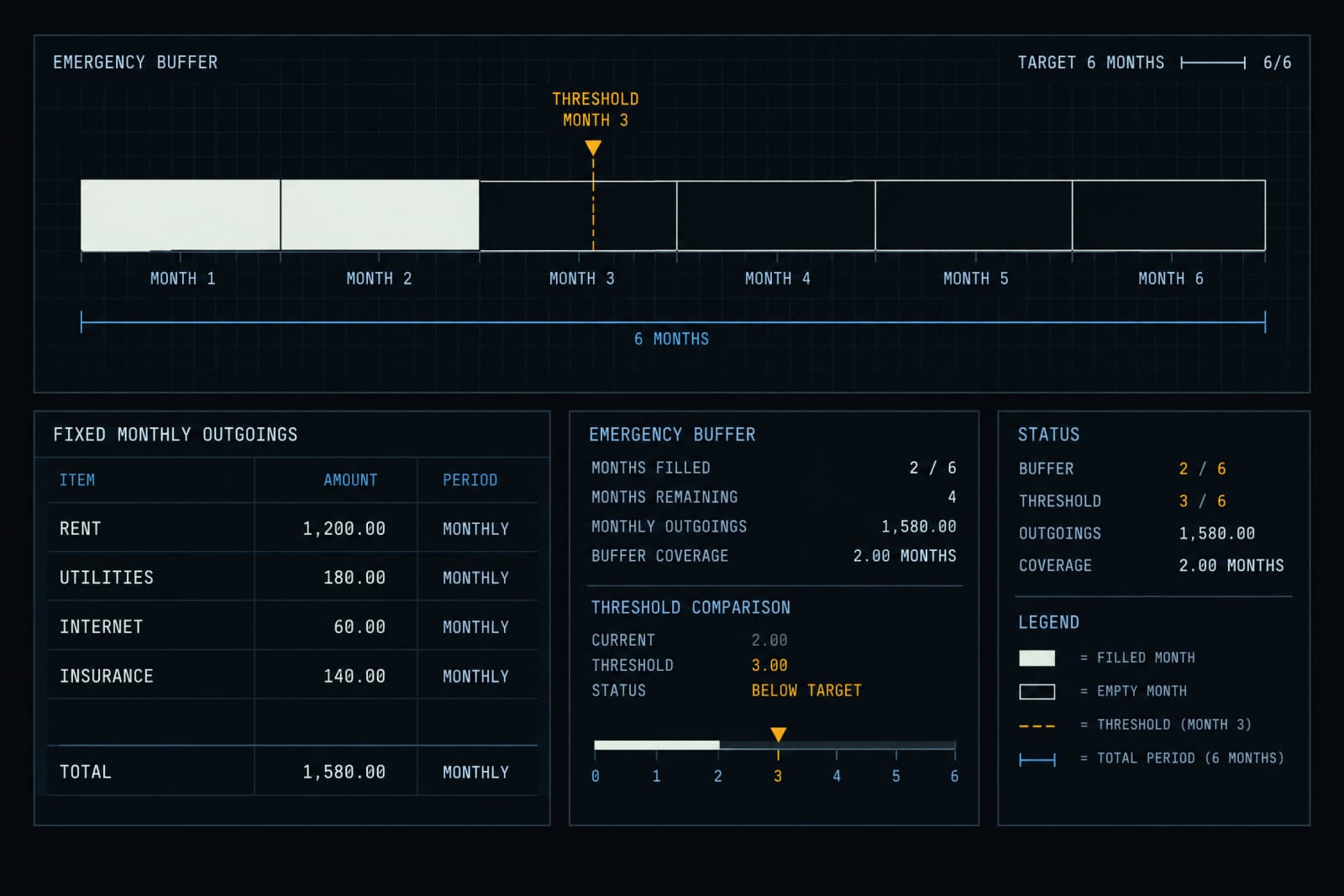Click the PERIOD column header
The width and height of the screenshot is (1344, 896).
point(470,480)
